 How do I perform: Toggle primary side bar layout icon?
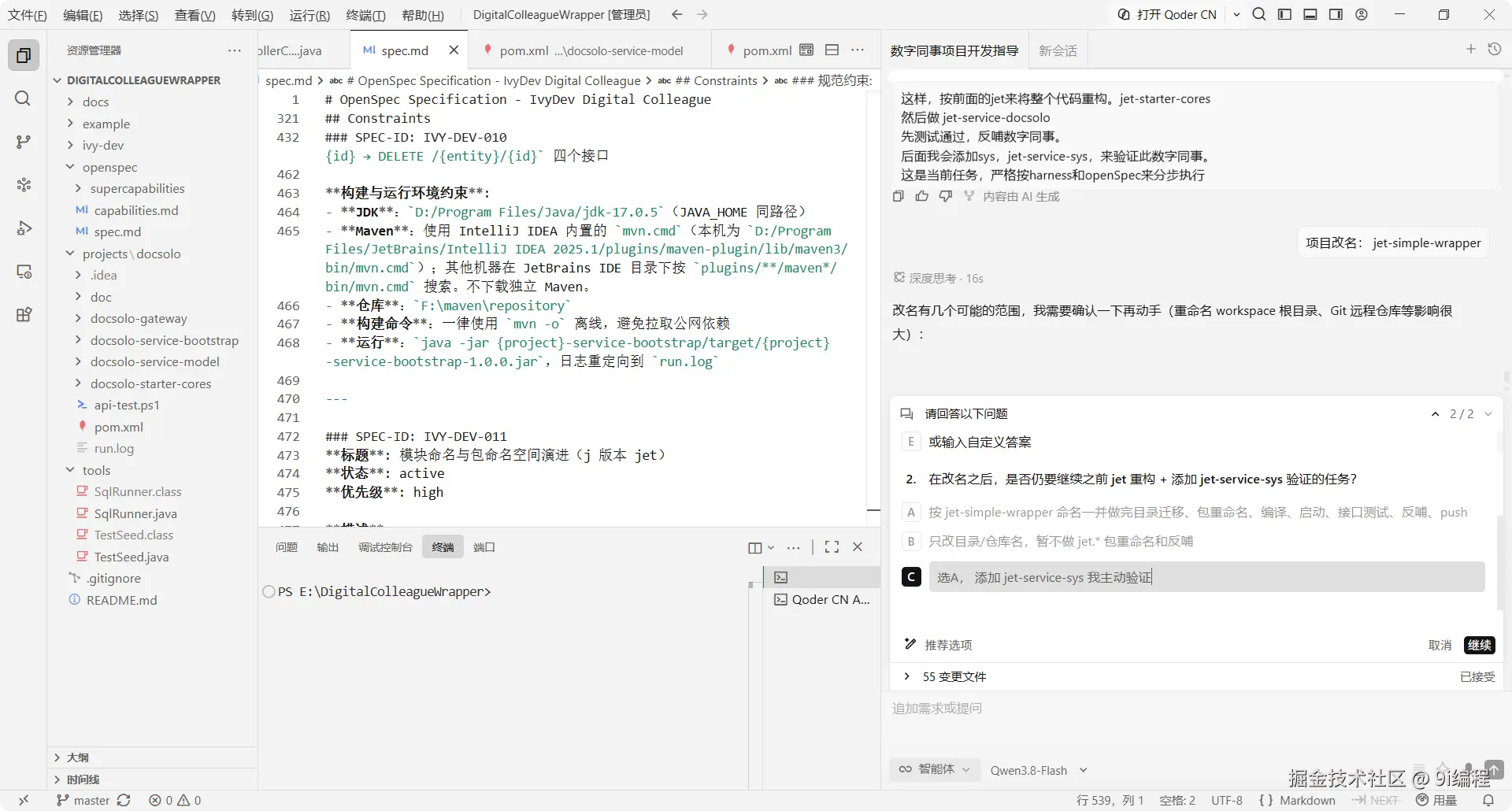[1284, 14]
